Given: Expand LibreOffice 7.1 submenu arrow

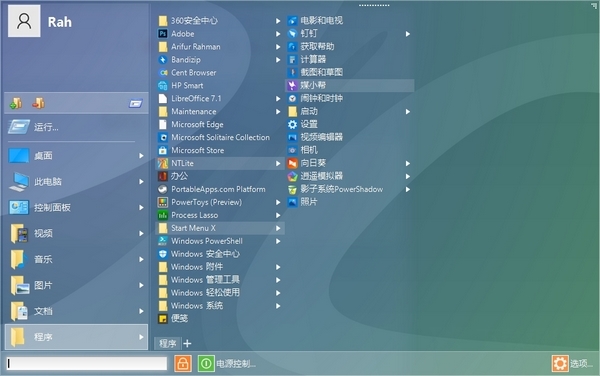Looking at the screenshot, I should pos(278,99).
